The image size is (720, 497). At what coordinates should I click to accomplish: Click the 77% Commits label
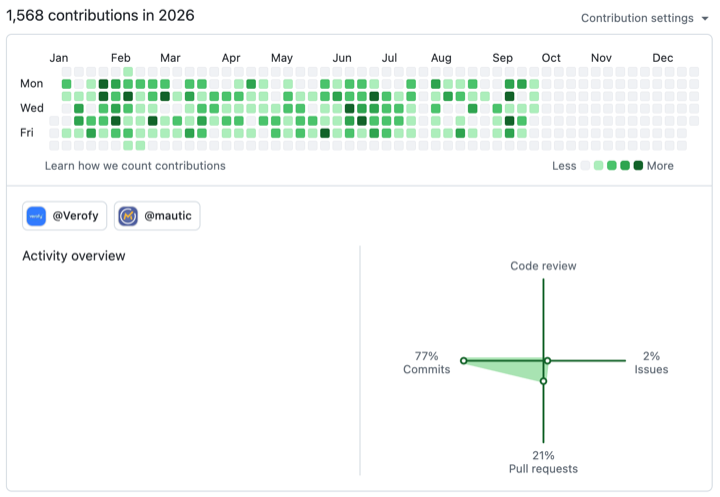tap(427, 362)
